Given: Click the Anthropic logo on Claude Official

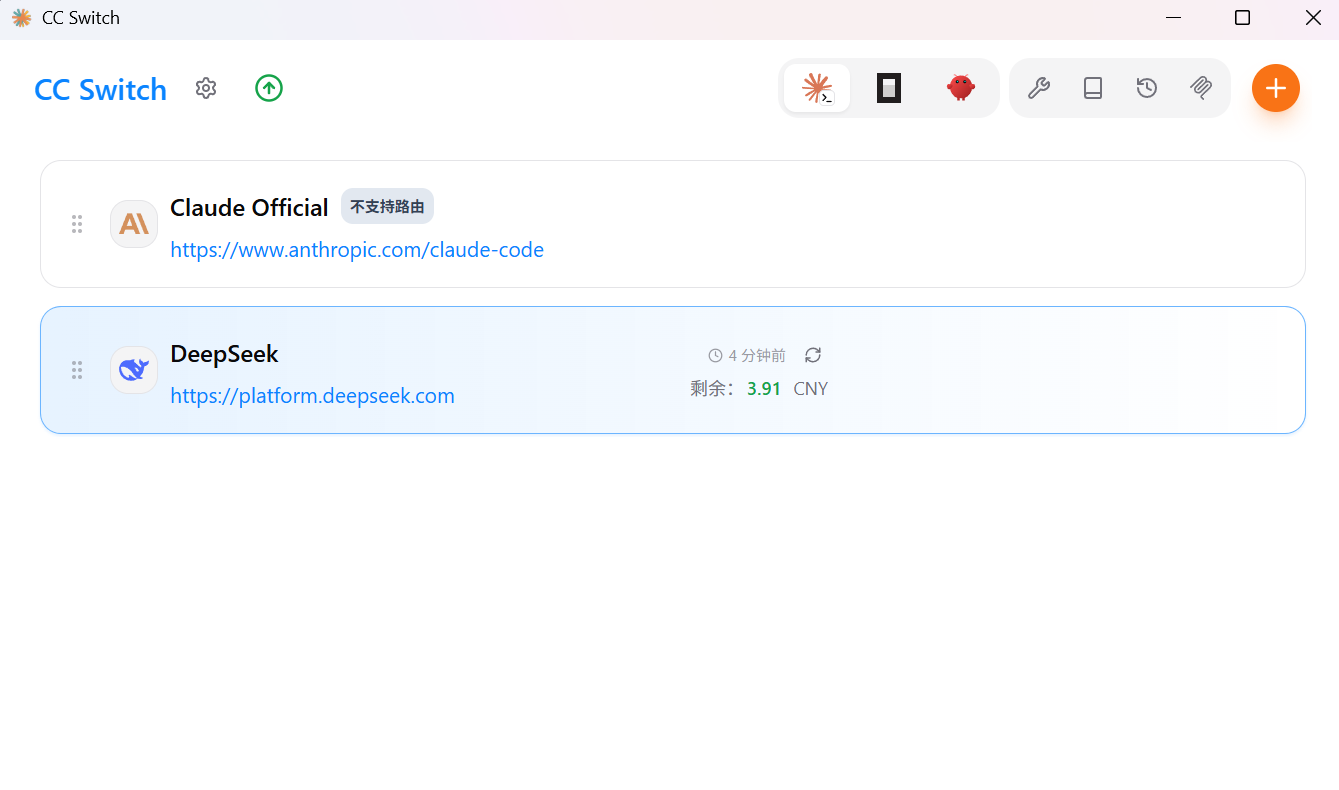Looking at the screenshot, I should [134, 224].
